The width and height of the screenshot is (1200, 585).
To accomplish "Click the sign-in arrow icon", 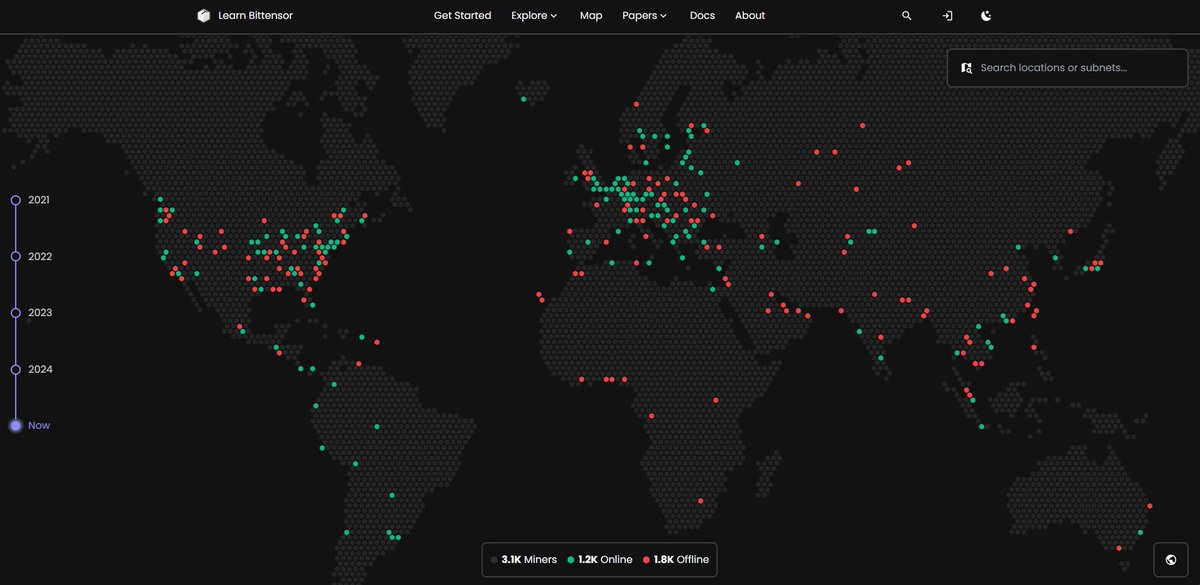I will [x=946, y=15].
